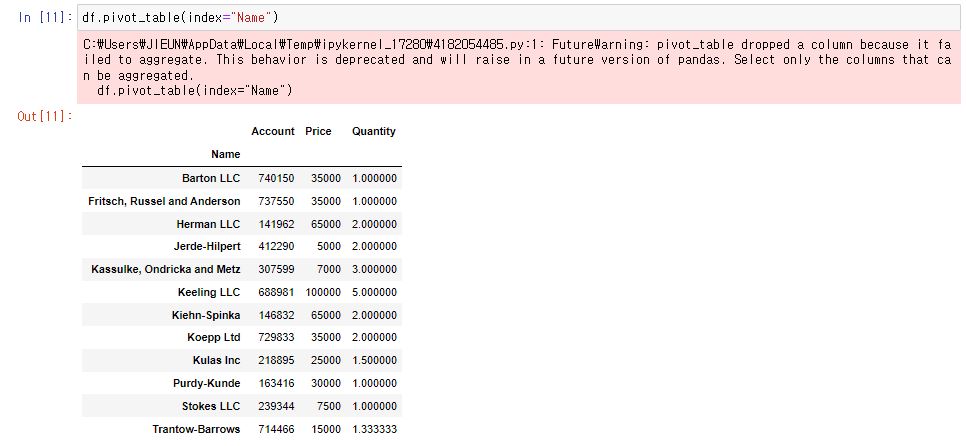Click Quantity 1.333333 for Trantow-Barrows
This screenshot has height=446, width=966.
pyautogui.click(x=375, y=429)
